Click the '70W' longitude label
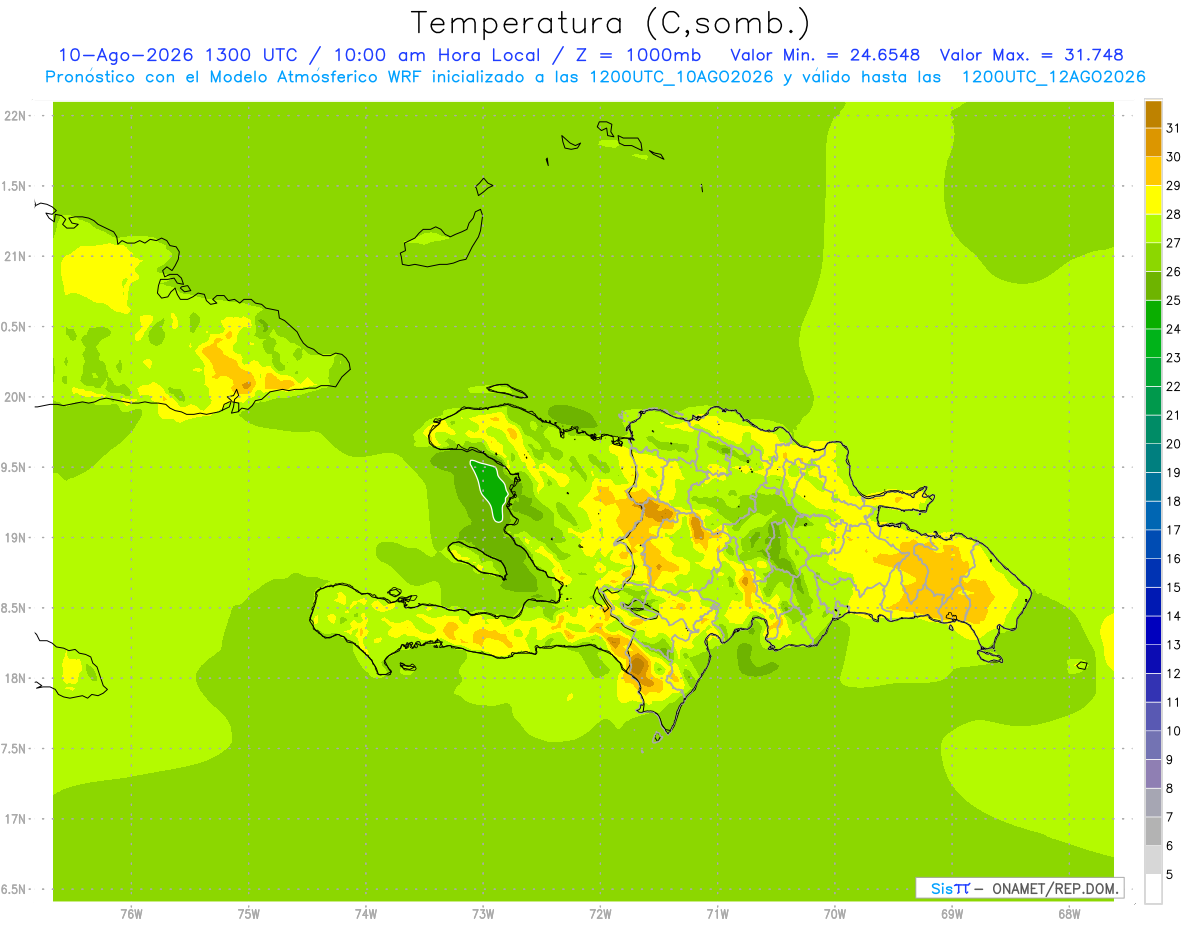1200x927 pixels. coord(835,914)
